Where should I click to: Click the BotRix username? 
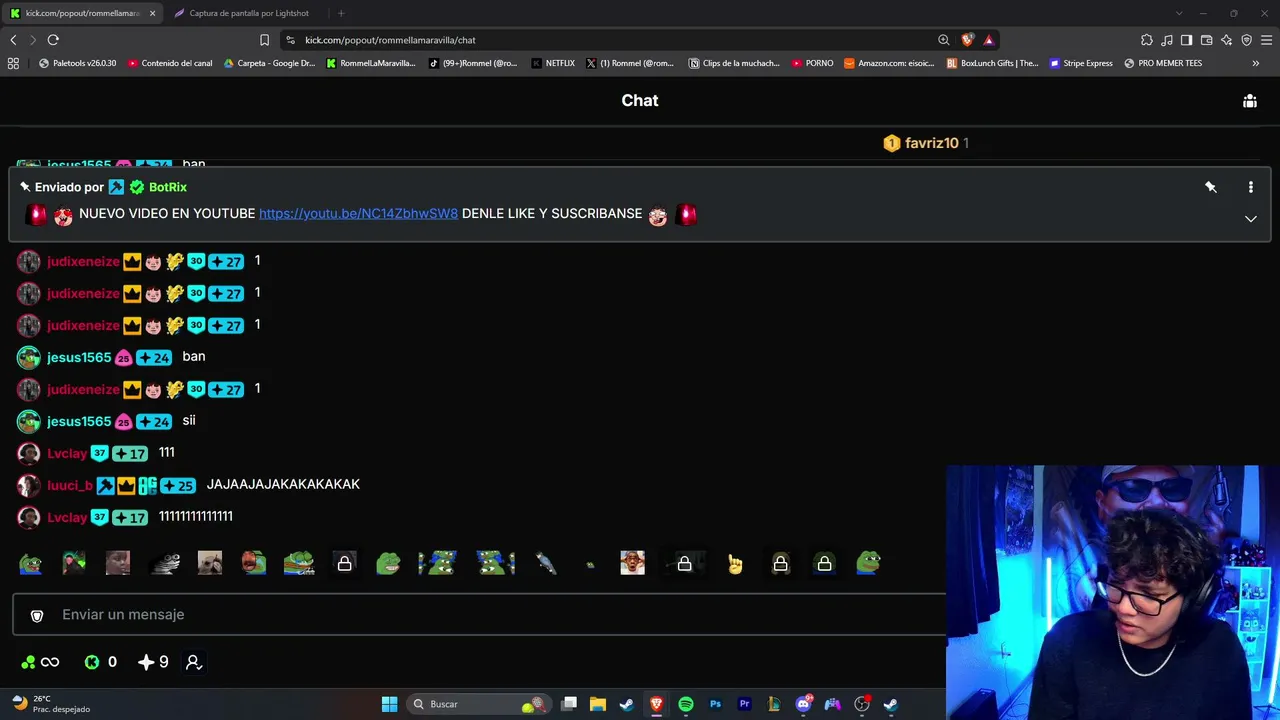168,187
